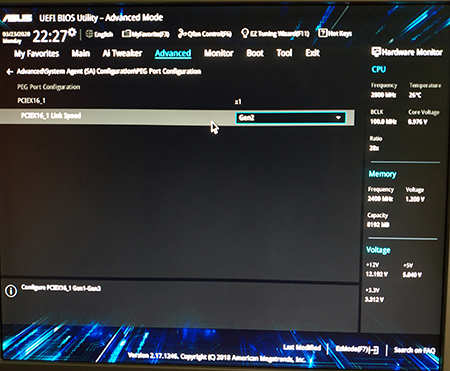Select the Exit tab

pyautogui.click(x=313, y=53)
